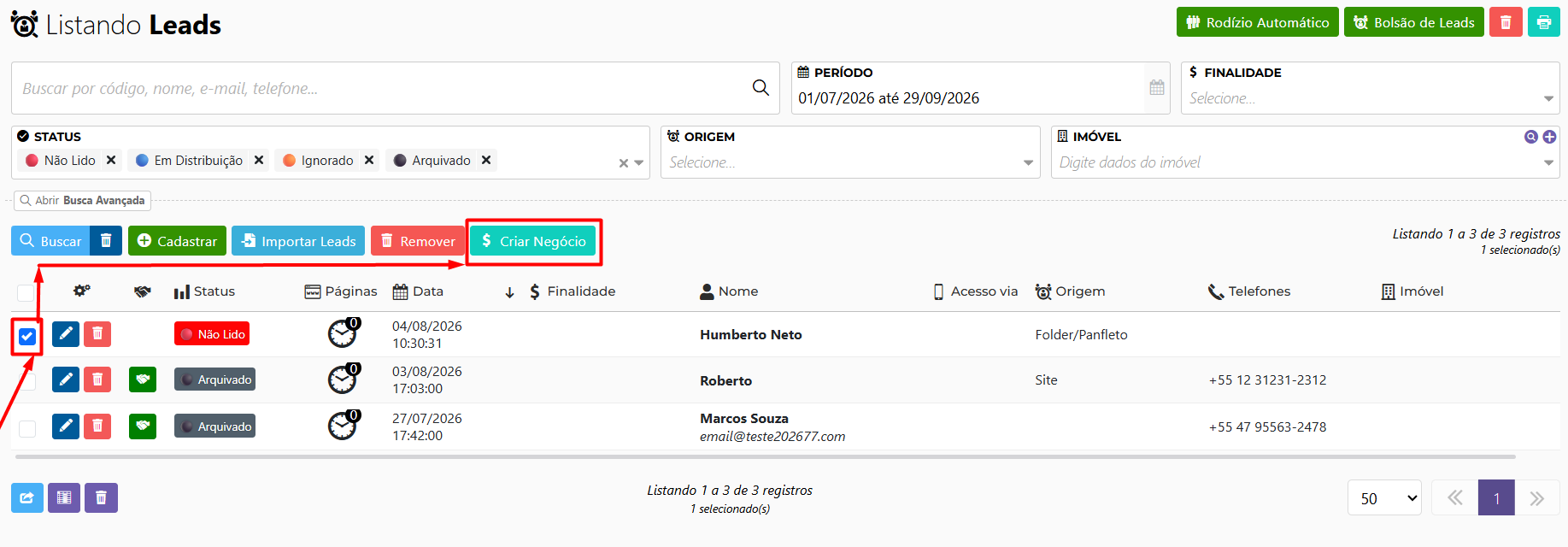Click the Remover button
This screenshot has height=547, width=1568.
418,241
